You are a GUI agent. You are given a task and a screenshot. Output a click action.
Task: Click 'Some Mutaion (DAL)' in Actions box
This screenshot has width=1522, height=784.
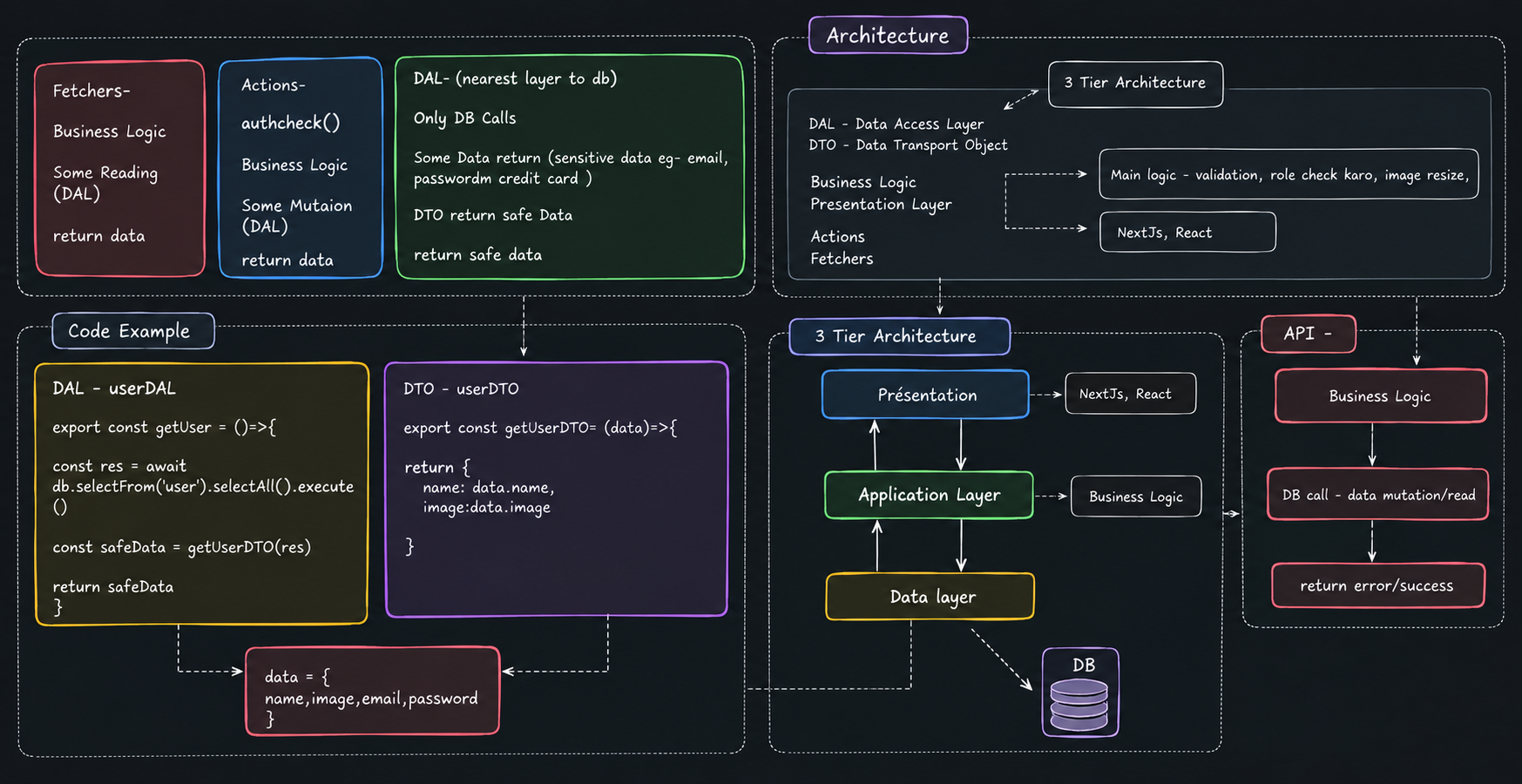click(x=296, y=216)
